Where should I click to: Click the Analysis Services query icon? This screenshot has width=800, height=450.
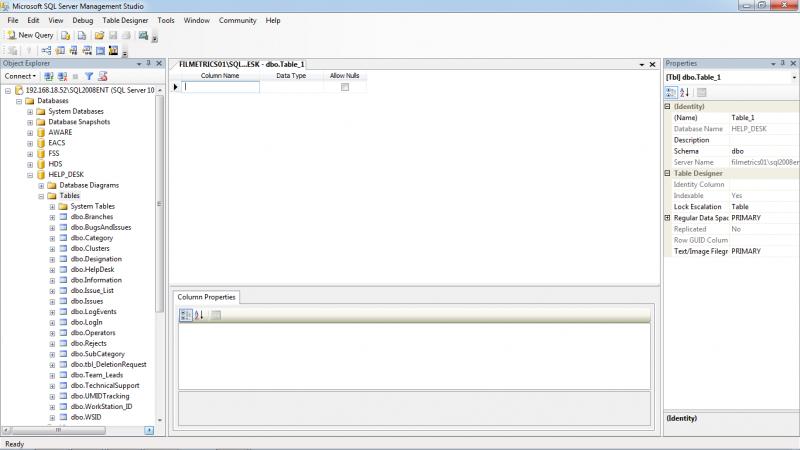82,35
